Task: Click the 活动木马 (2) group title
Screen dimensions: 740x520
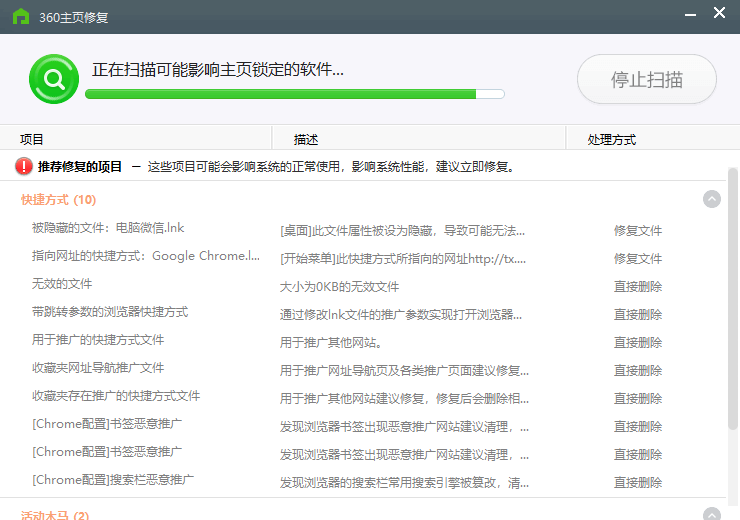Action: click(x=55, y=515)
